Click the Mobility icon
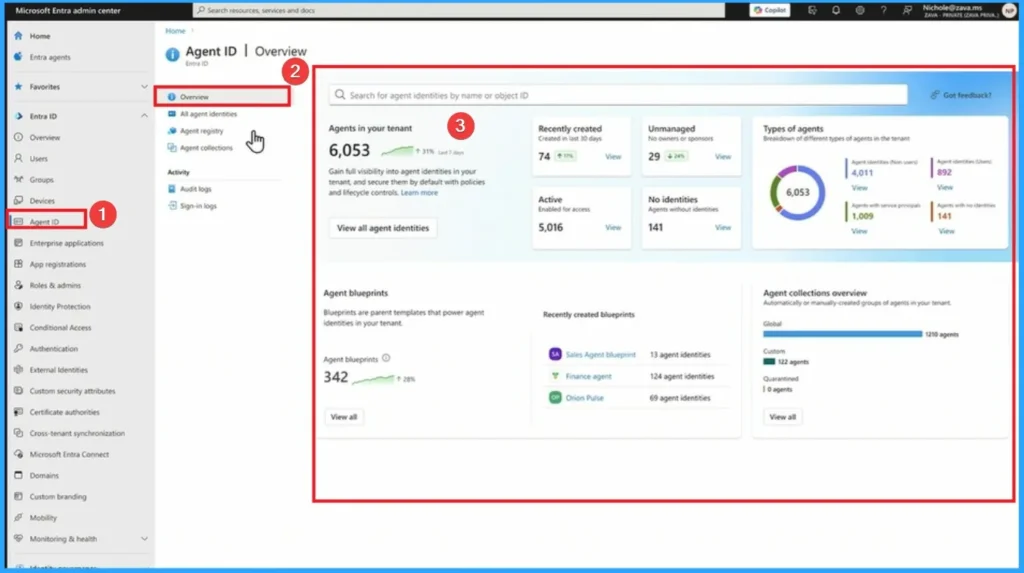 click(18, 517)
